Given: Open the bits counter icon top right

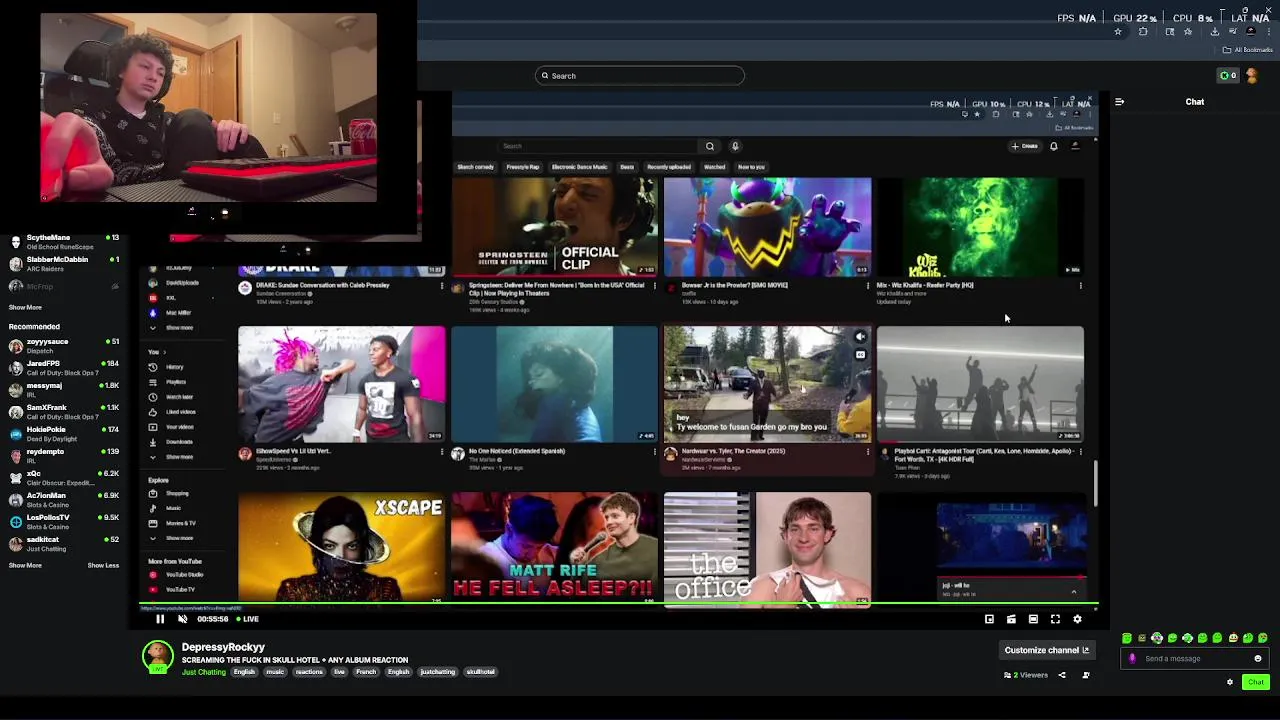Looking at the screenshot, I should [1227, 76].
